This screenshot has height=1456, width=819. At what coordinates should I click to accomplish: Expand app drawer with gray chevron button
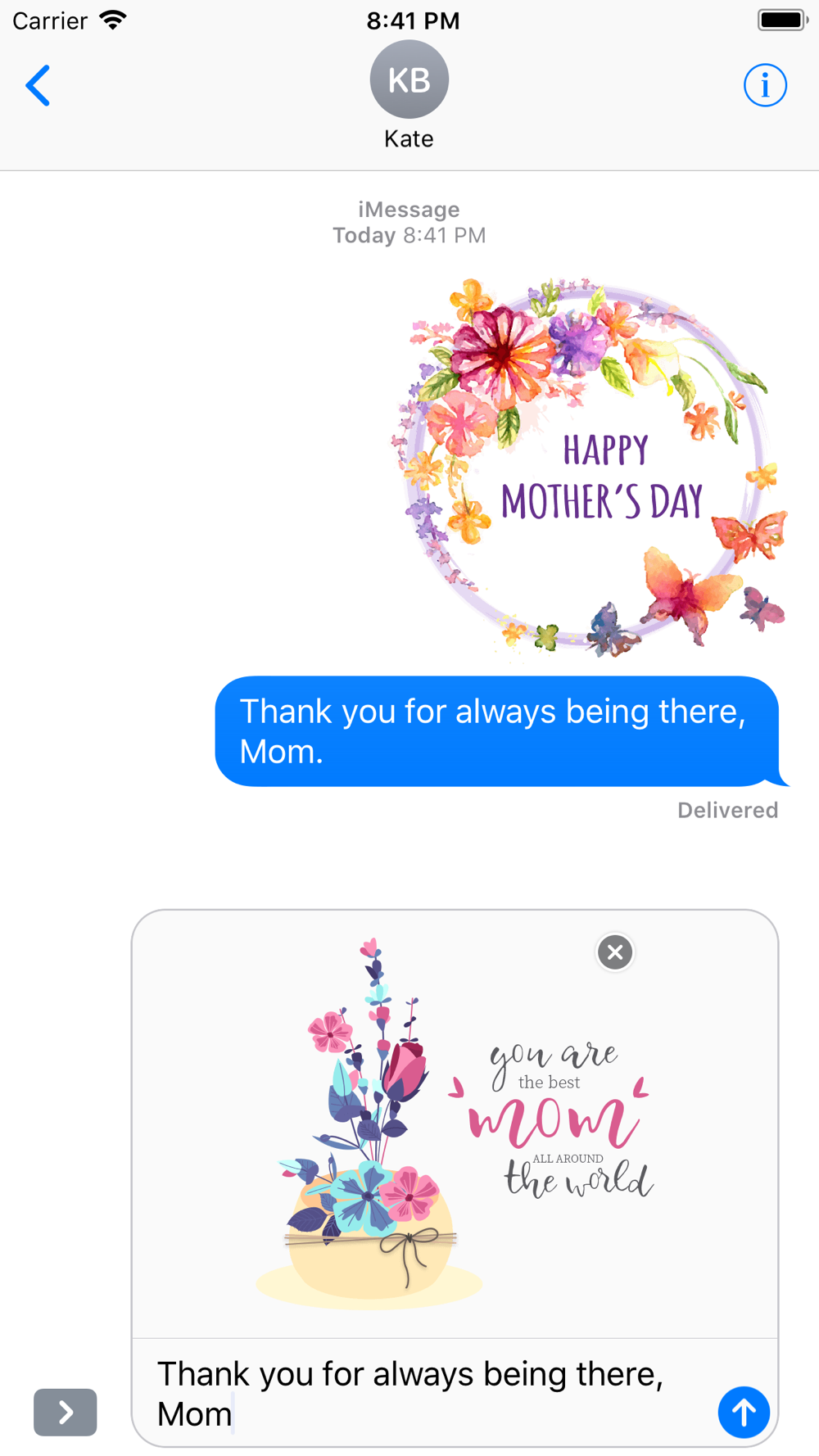(x=65, y=1412)
